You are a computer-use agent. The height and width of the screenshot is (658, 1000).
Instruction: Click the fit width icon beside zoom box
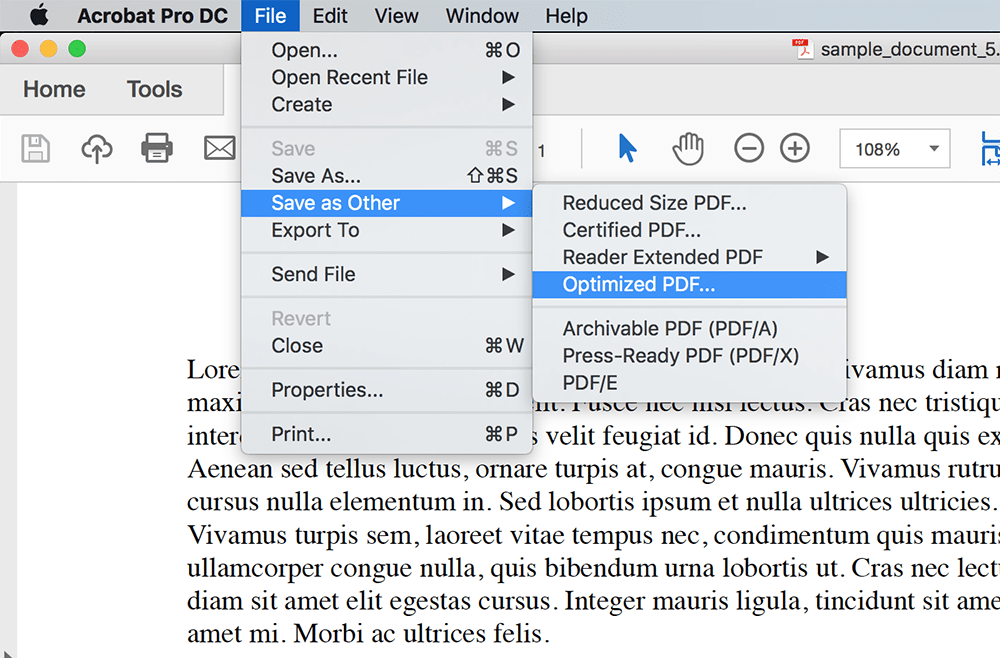pos(990,149)
